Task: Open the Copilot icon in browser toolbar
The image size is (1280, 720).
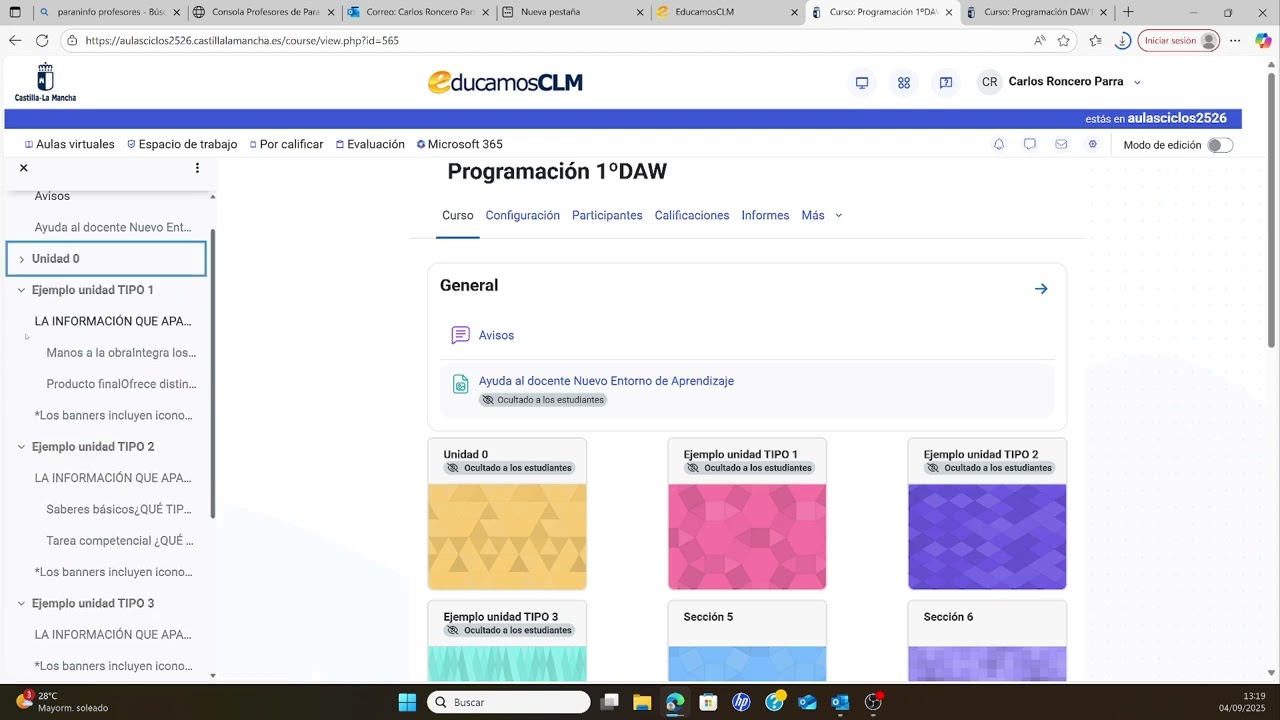Action: point(1262,41)
